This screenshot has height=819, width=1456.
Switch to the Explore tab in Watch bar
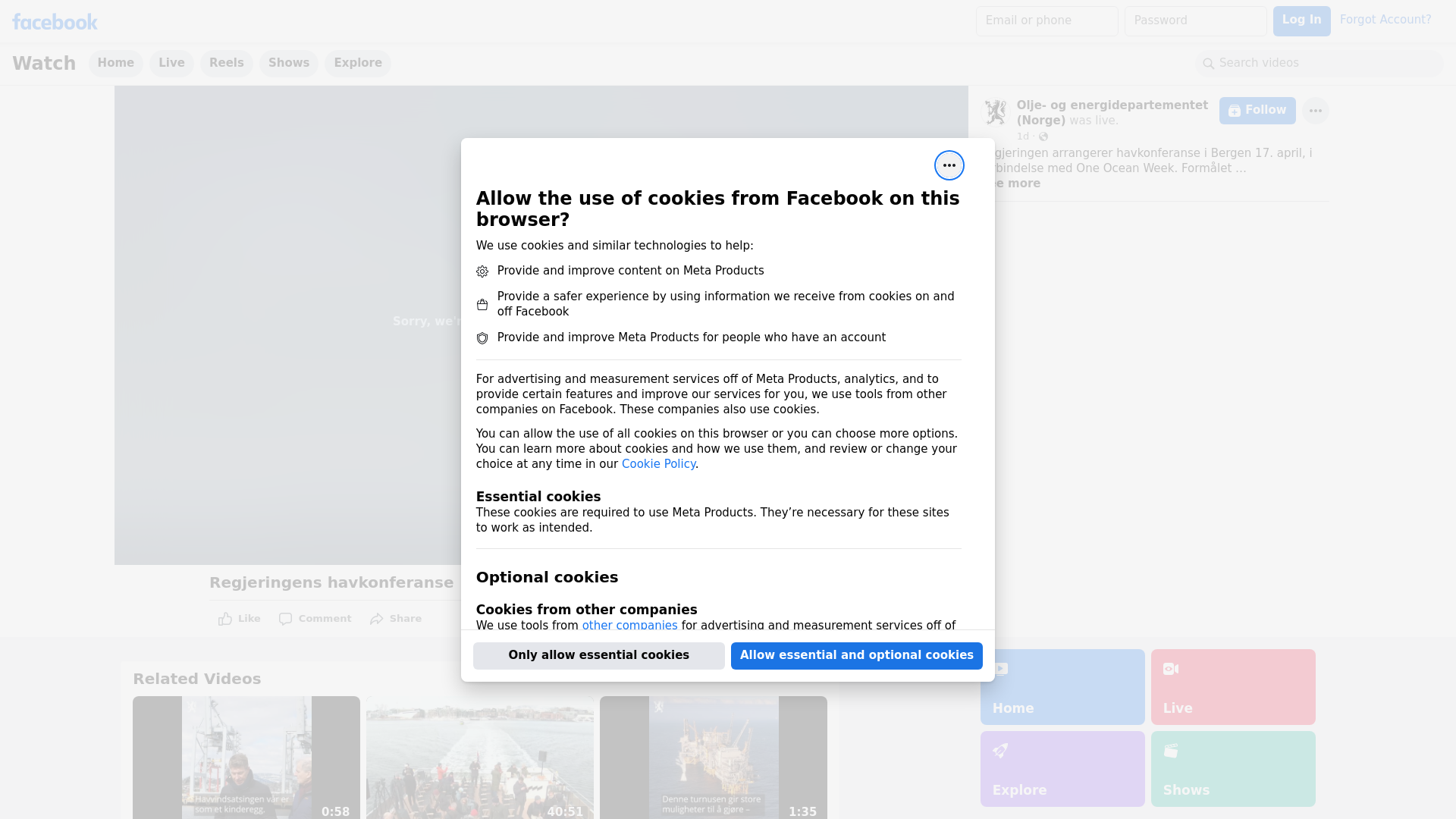coord(358,63)
